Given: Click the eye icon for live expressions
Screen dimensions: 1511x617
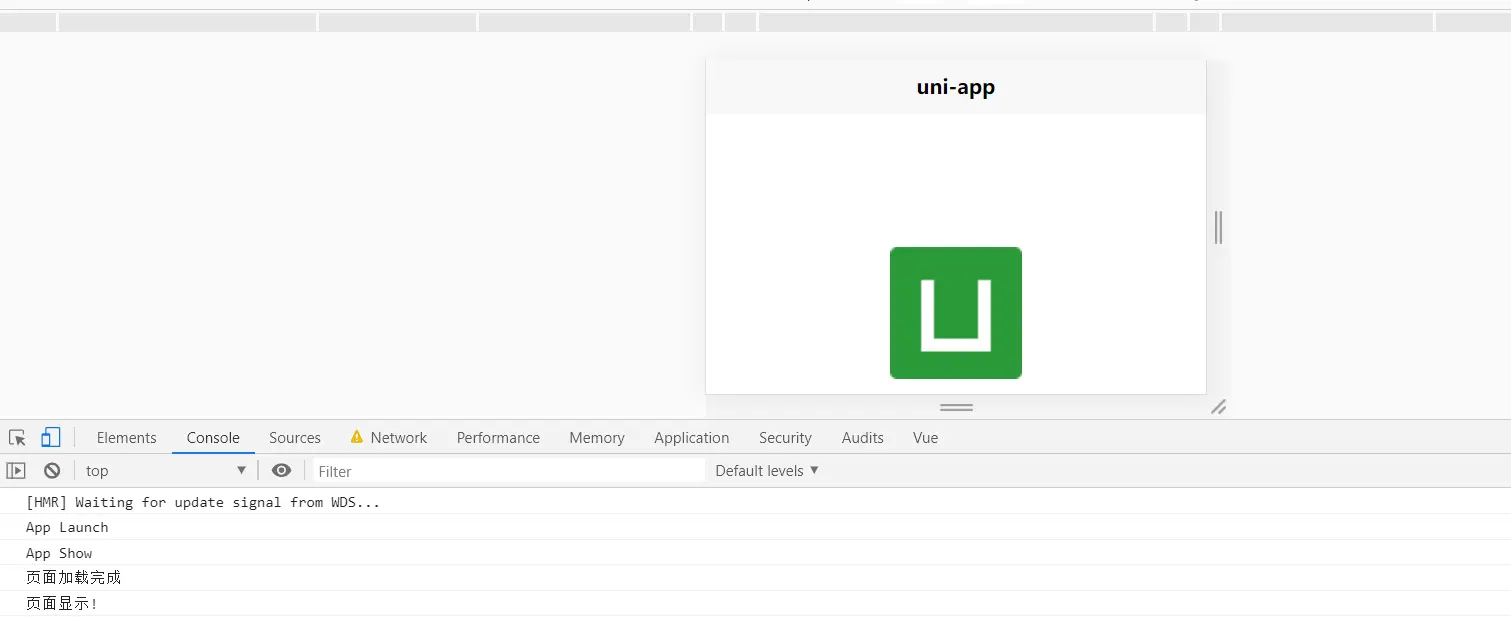Looking at the screenshot, I should tap(282, 470).
